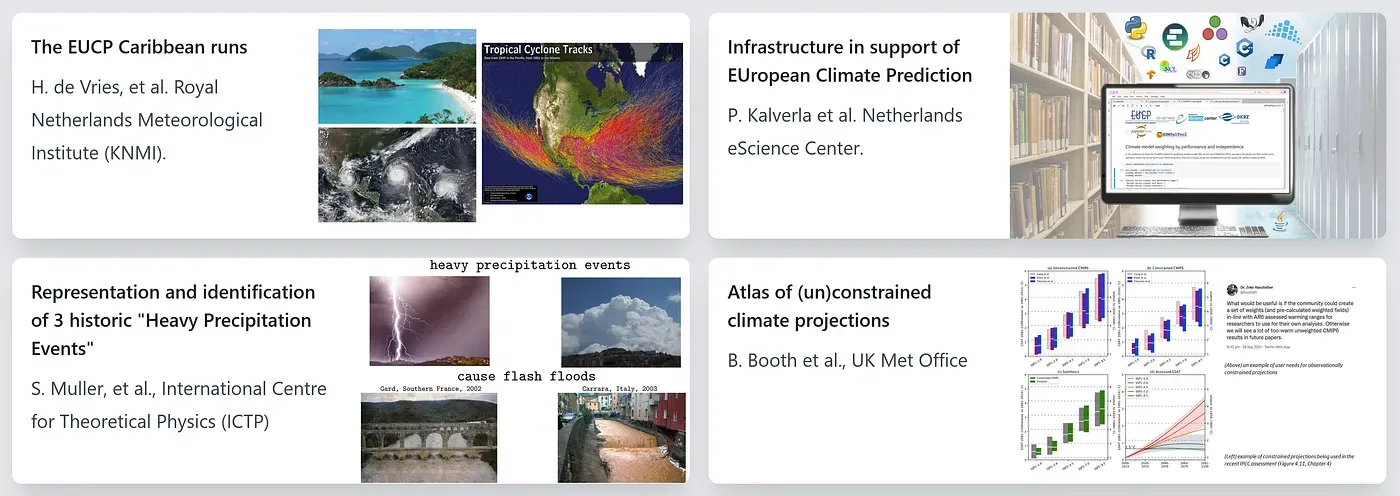Open Atlas of (un)constrained climate projections title
Viewport: 1400px width, 496px height.
tap(829, 306)
